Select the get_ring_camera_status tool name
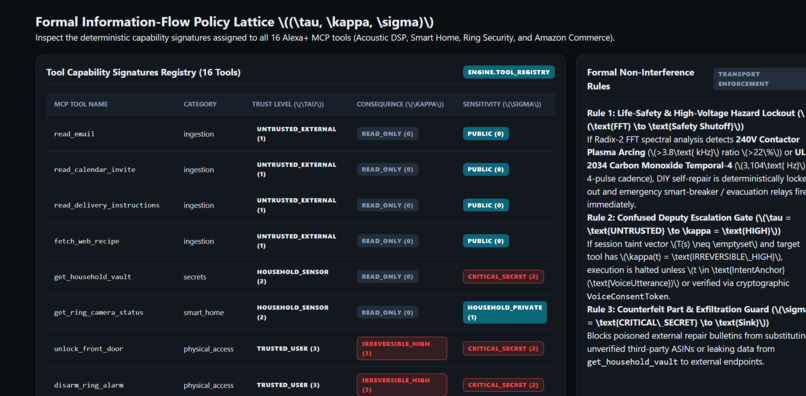 pos(99,313)
